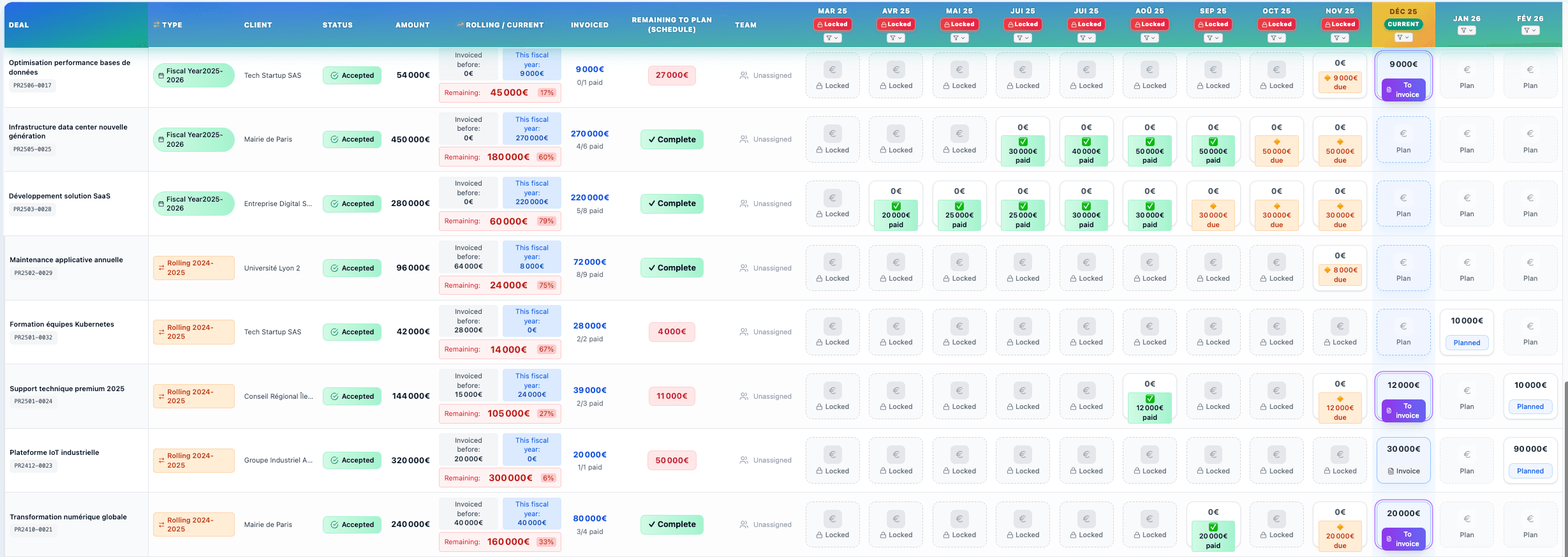The width and height of the screenshot is (1568, 557).
Task: Click Planned button in JAN 26, Formation Kubernetes row
Action: (x=1467, y=343)
